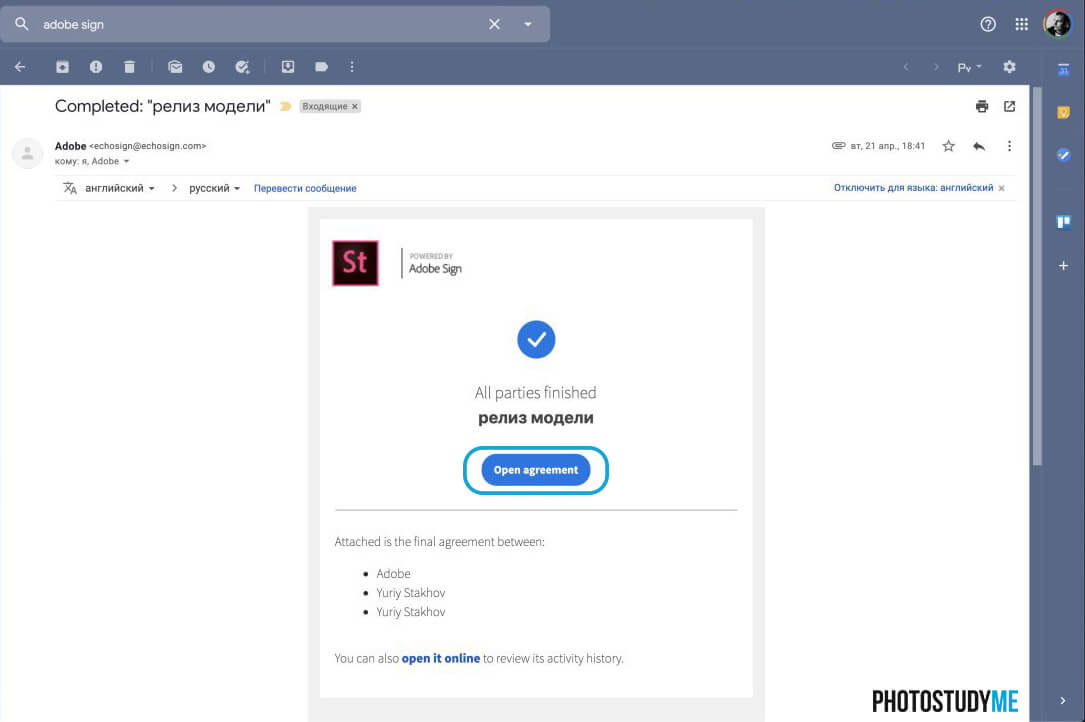Report email as spam
This screenshot has width=1085, height=722.
(95, 66)
